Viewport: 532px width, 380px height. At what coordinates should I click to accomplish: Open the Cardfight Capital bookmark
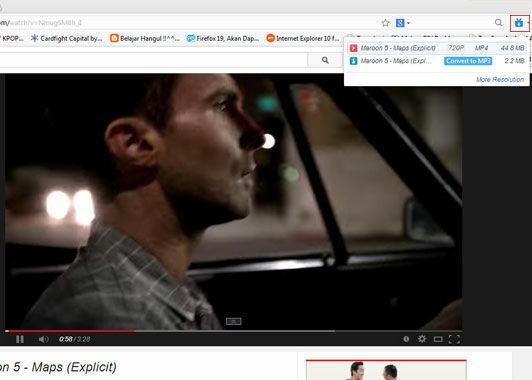point(66,38)
